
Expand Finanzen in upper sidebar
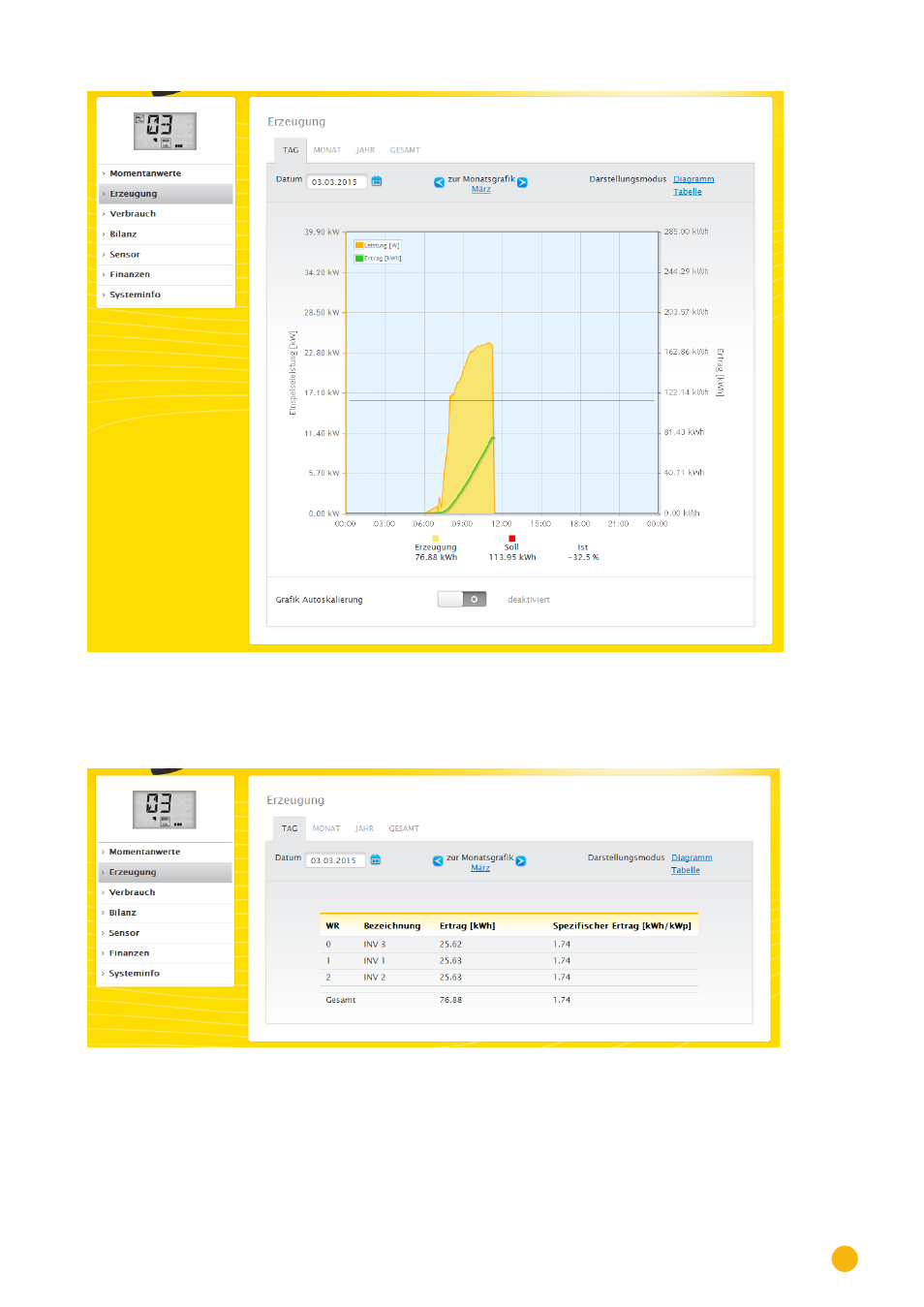pyautogui.click(x=166, y=274)
